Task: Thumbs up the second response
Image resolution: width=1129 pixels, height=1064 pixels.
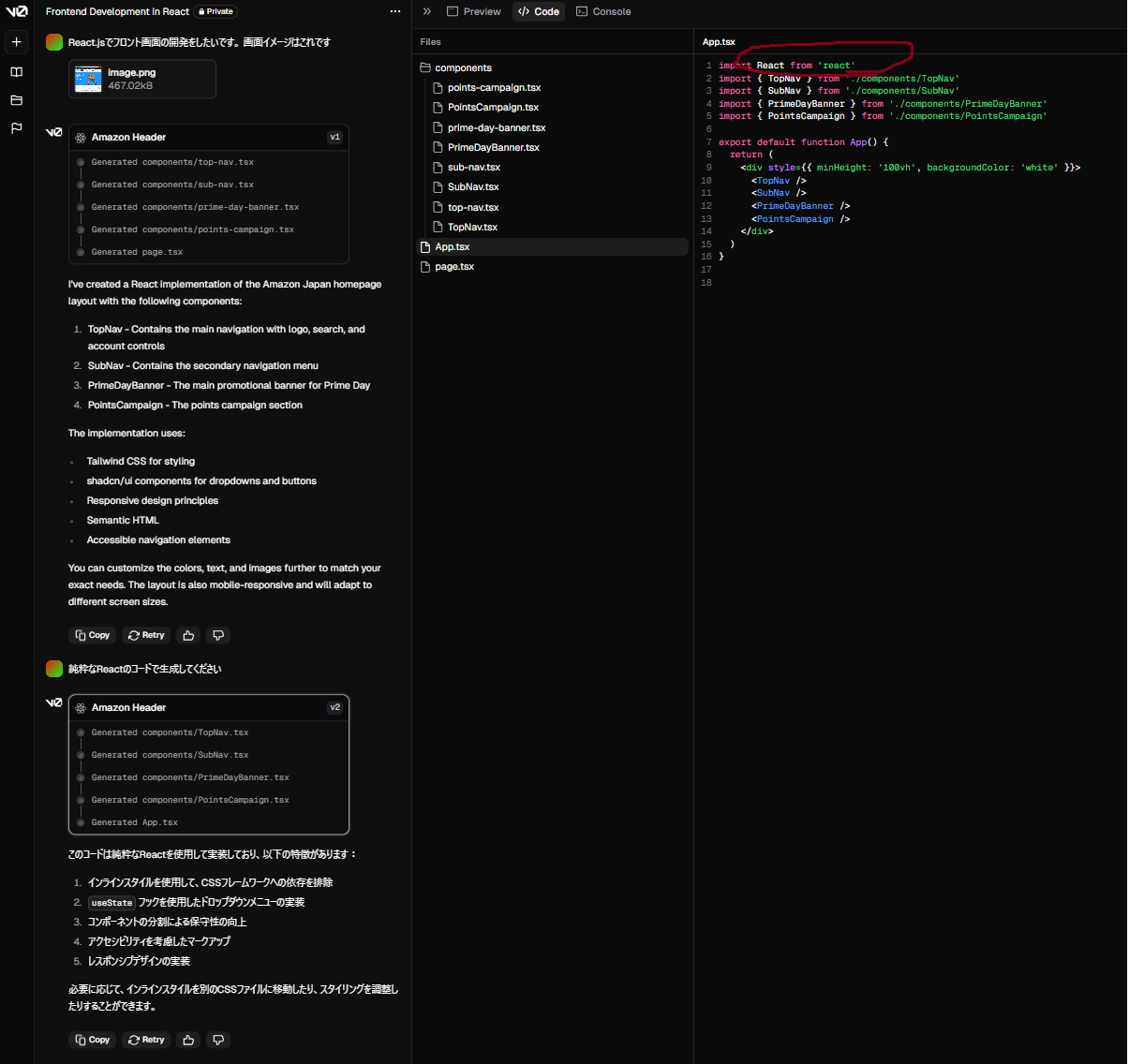Action: tap(188, 1040)
